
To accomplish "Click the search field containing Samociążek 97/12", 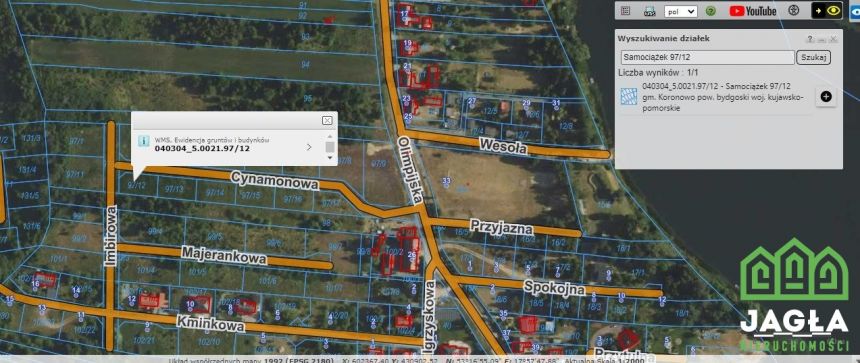I will pyautogui.click(x=708, y=57).
